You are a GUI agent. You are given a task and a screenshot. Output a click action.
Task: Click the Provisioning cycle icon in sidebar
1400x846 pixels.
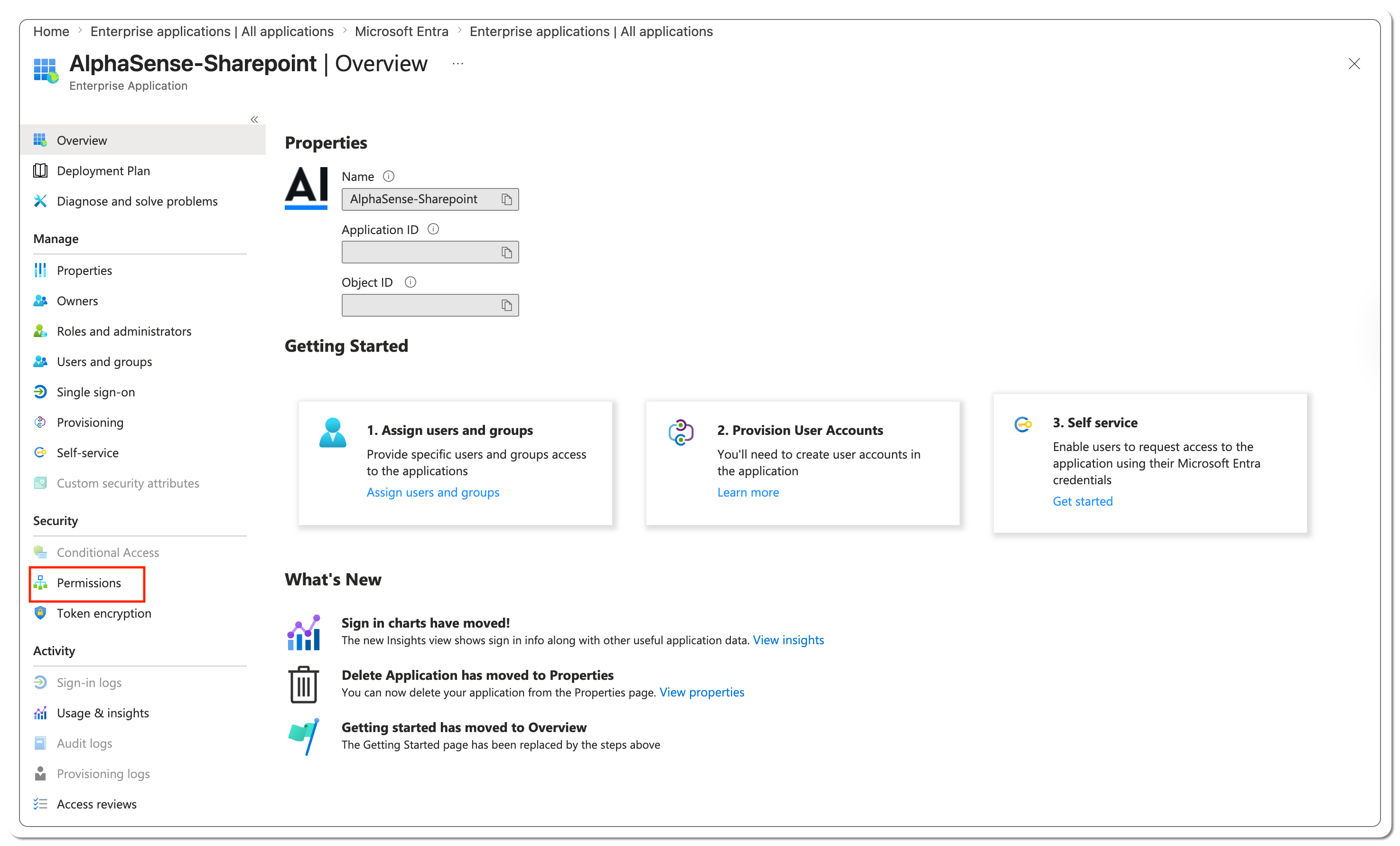tap(40, 422)
